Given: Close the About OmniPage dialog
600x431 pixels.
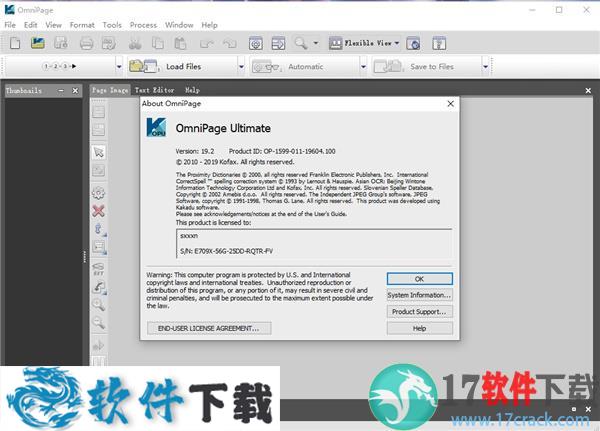Looking at the screenshot, I should (x=450, y=104).
